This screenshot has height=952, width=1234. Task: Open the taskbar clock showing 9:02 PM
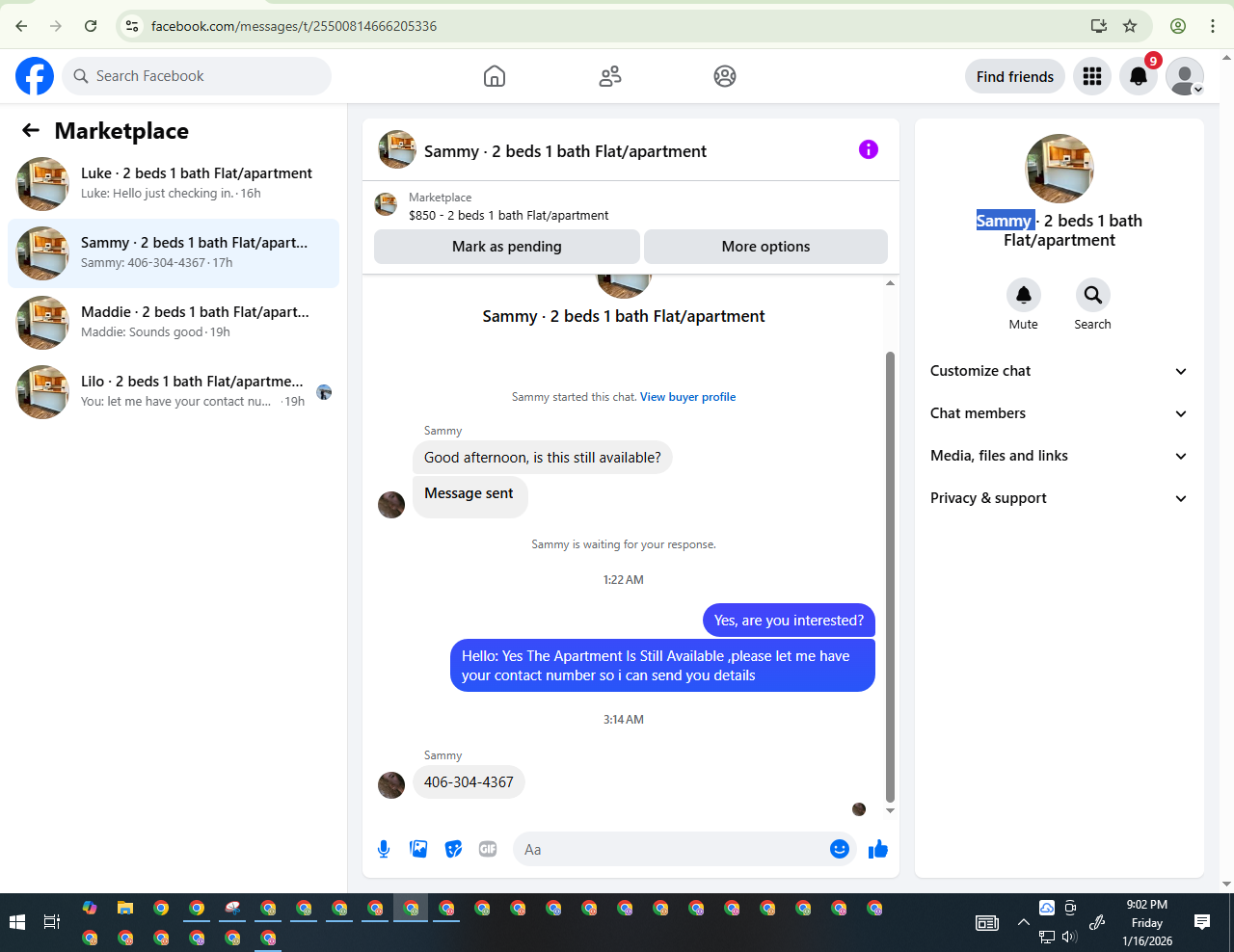(1147, 922)
